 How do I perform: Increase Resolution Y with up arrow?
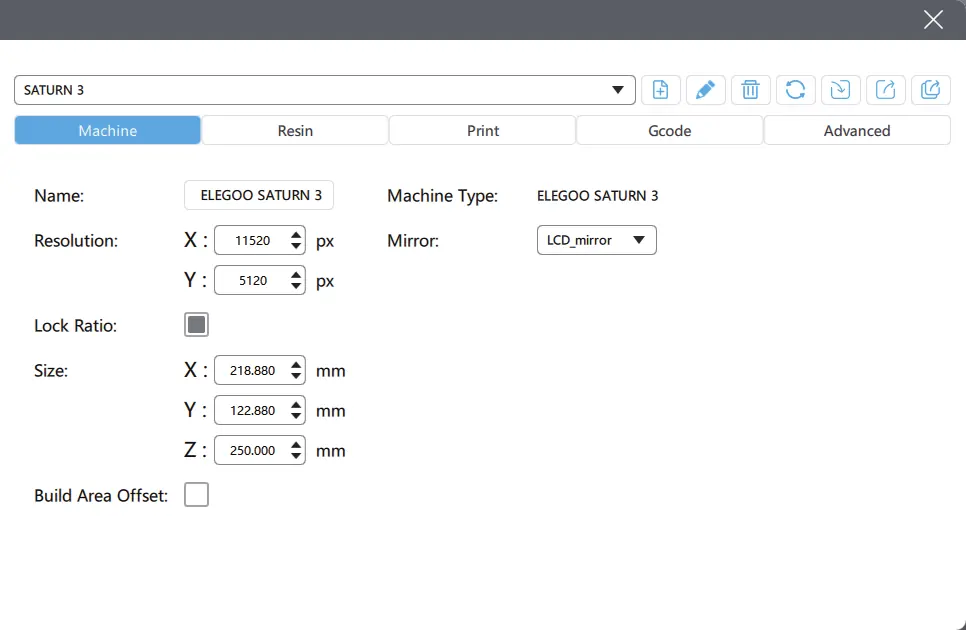pyautogui.click(x=296, y=274)
